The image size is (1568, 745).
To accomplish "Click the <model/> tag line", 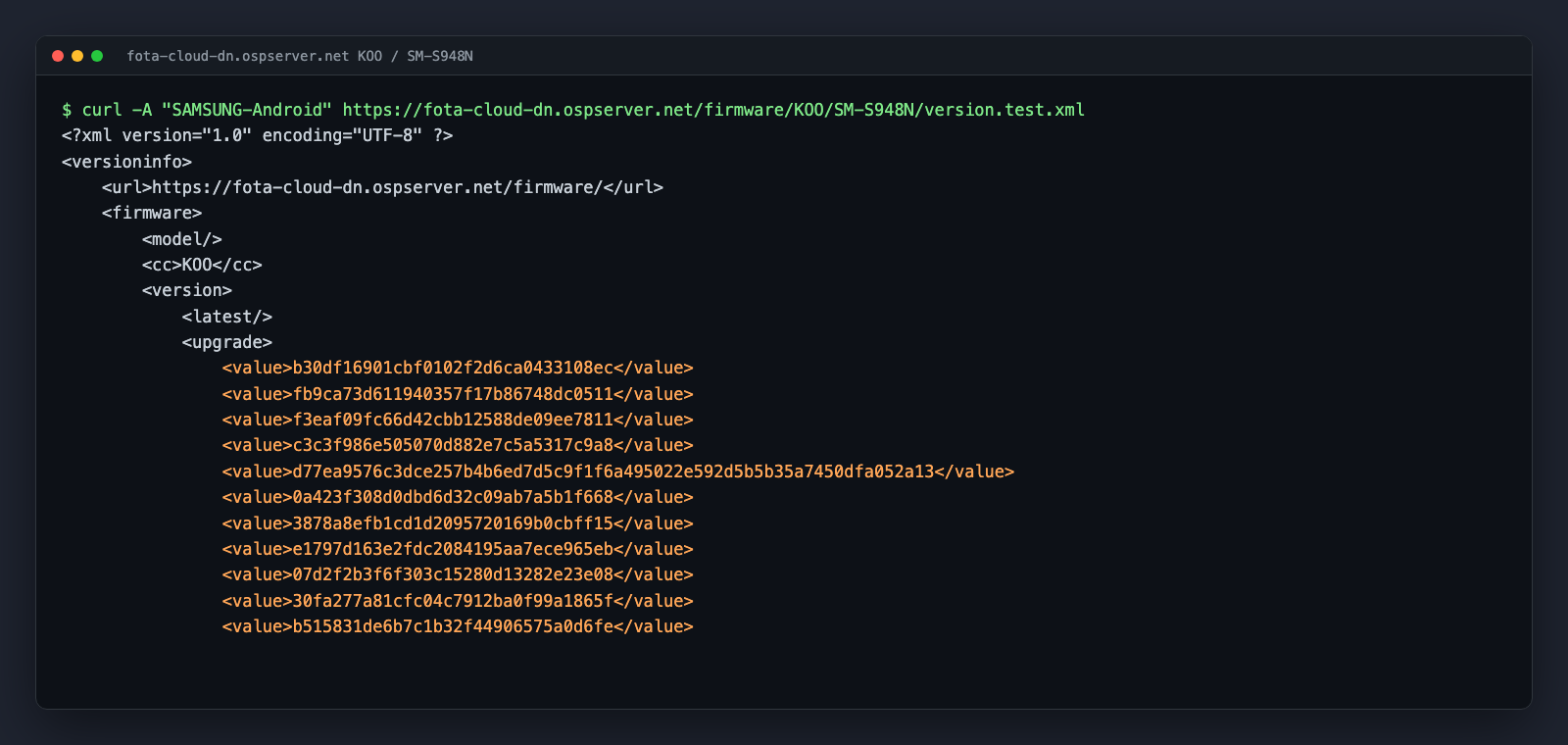I will (182, 239).
